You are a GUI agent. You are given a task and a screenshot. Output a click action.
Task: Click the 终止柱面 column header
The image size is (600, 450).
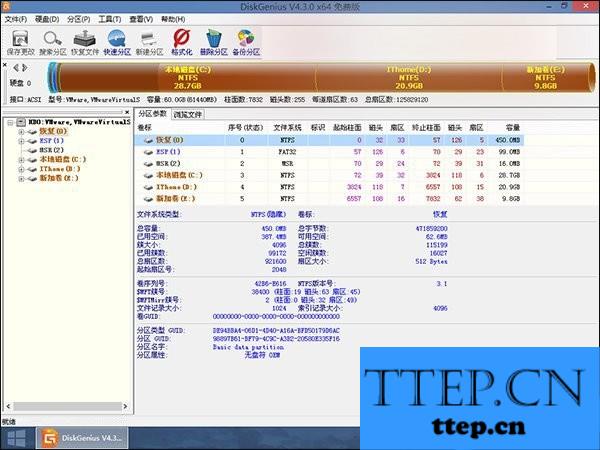[426, 128]
